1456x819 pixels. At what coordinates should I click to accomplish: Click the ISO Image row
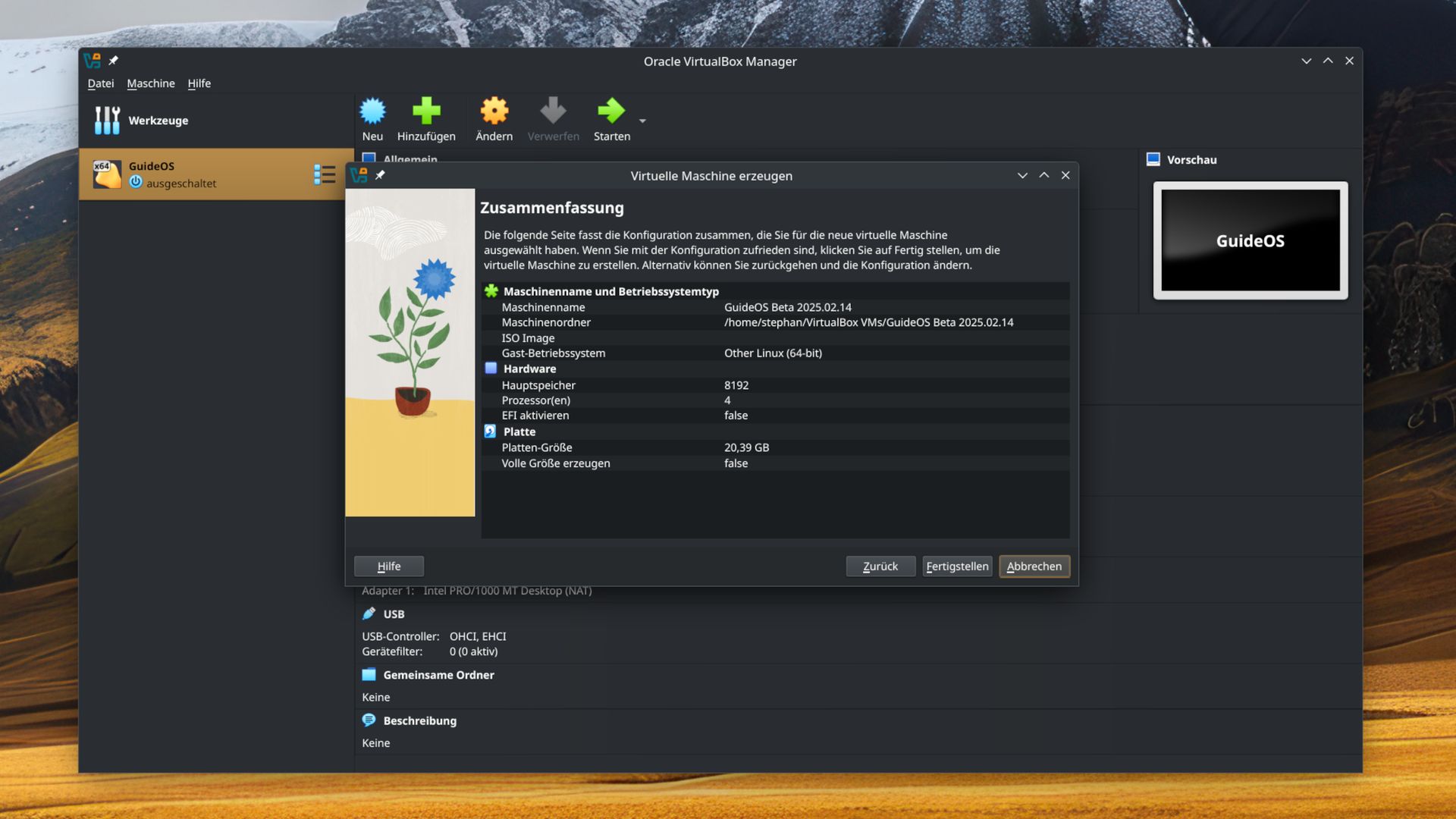click(x=775, y=338)
